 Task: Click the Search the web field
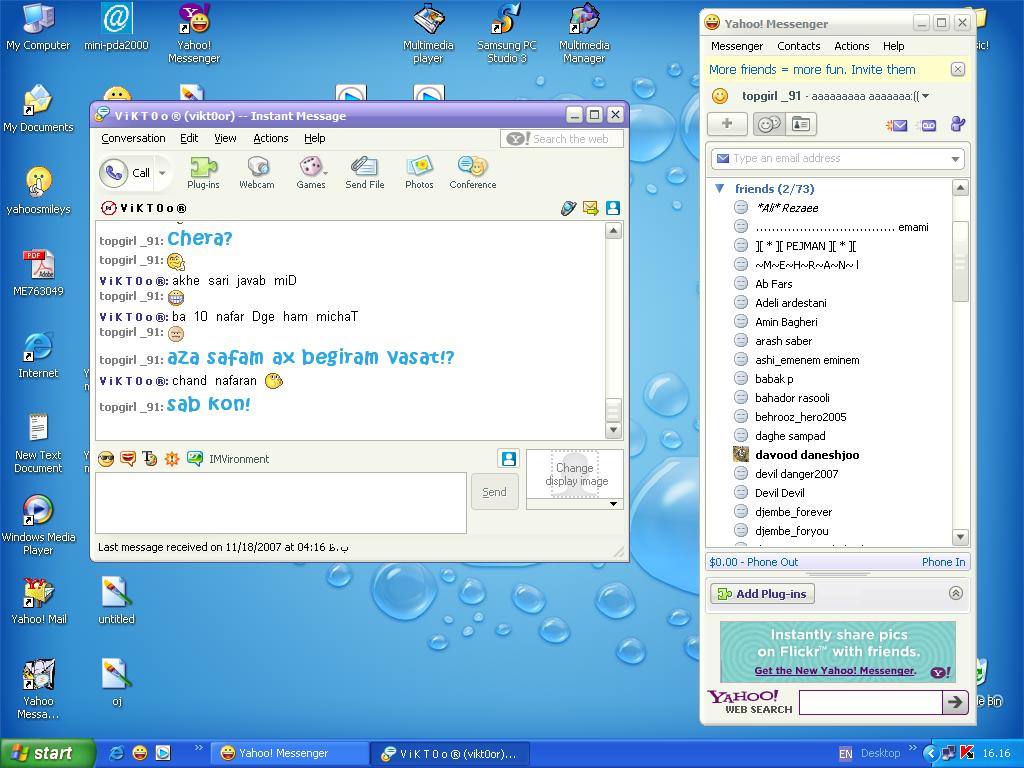pyautogui.click(x=562, y=139)
